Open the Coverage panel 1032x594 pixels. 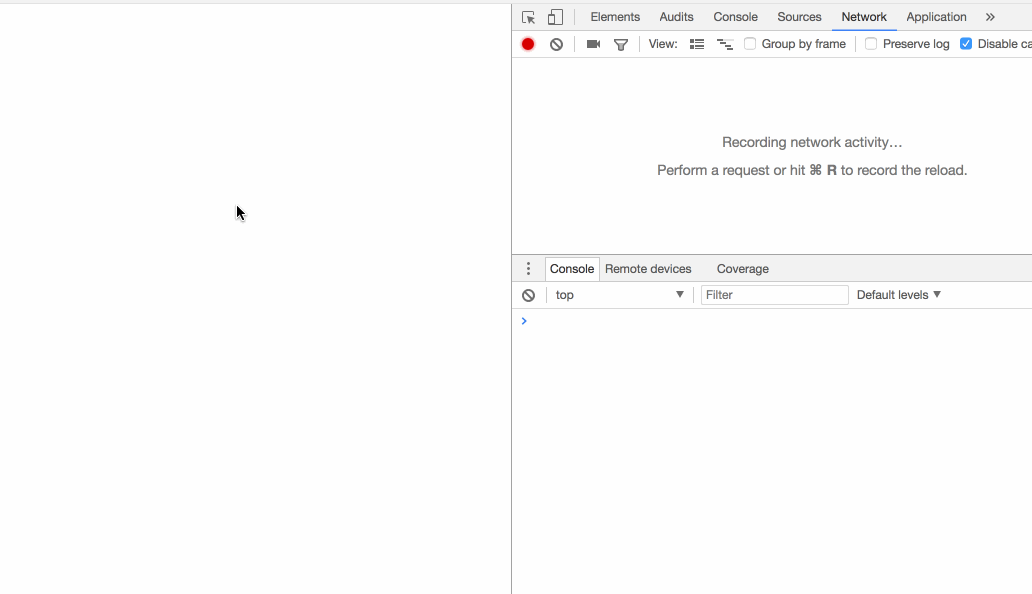tap(742, 268)
